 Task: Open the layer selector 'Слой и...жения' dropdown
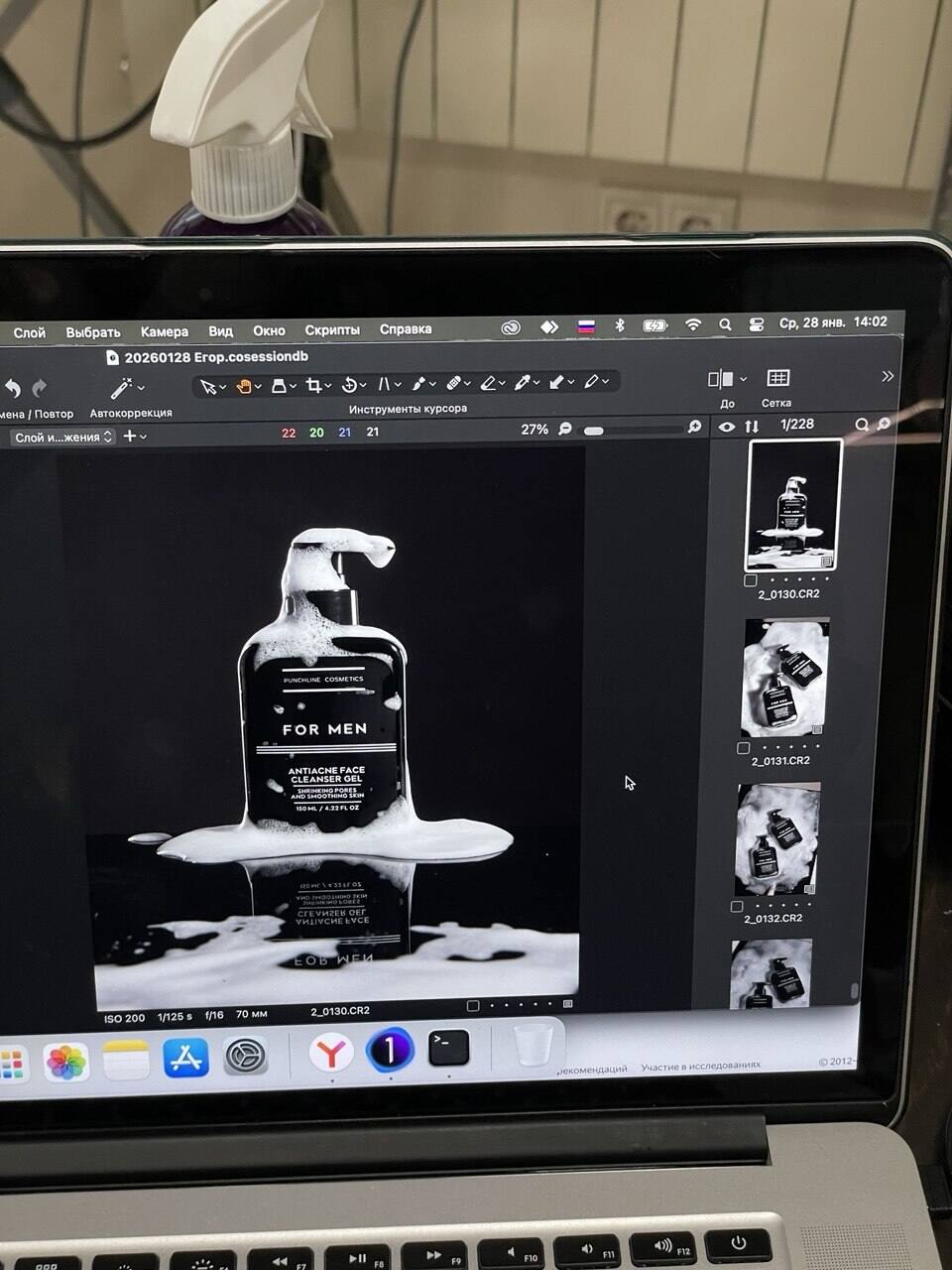click(x=62, y=437)
